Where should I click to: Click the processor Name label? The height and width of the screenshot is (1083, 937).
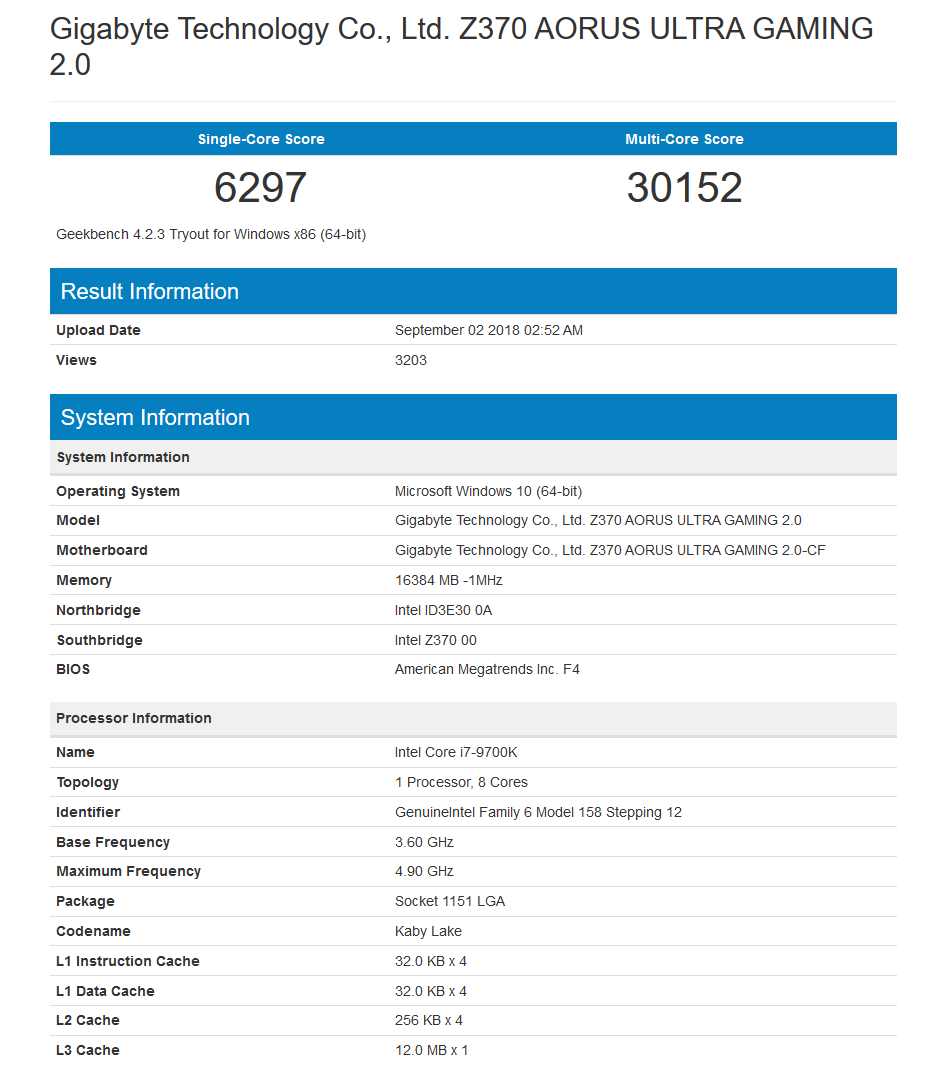click(x=75, y=752)
